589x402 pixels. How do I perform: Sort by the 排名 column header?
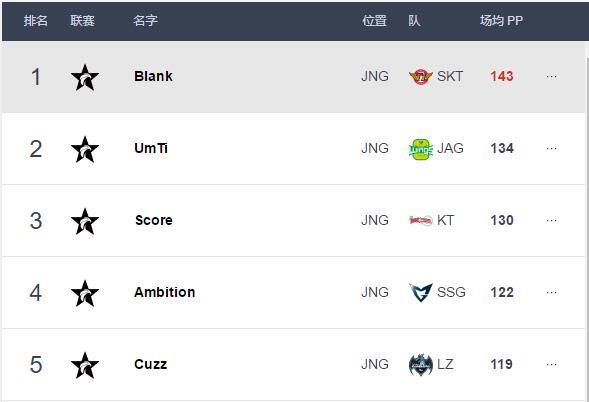(36, 20)
